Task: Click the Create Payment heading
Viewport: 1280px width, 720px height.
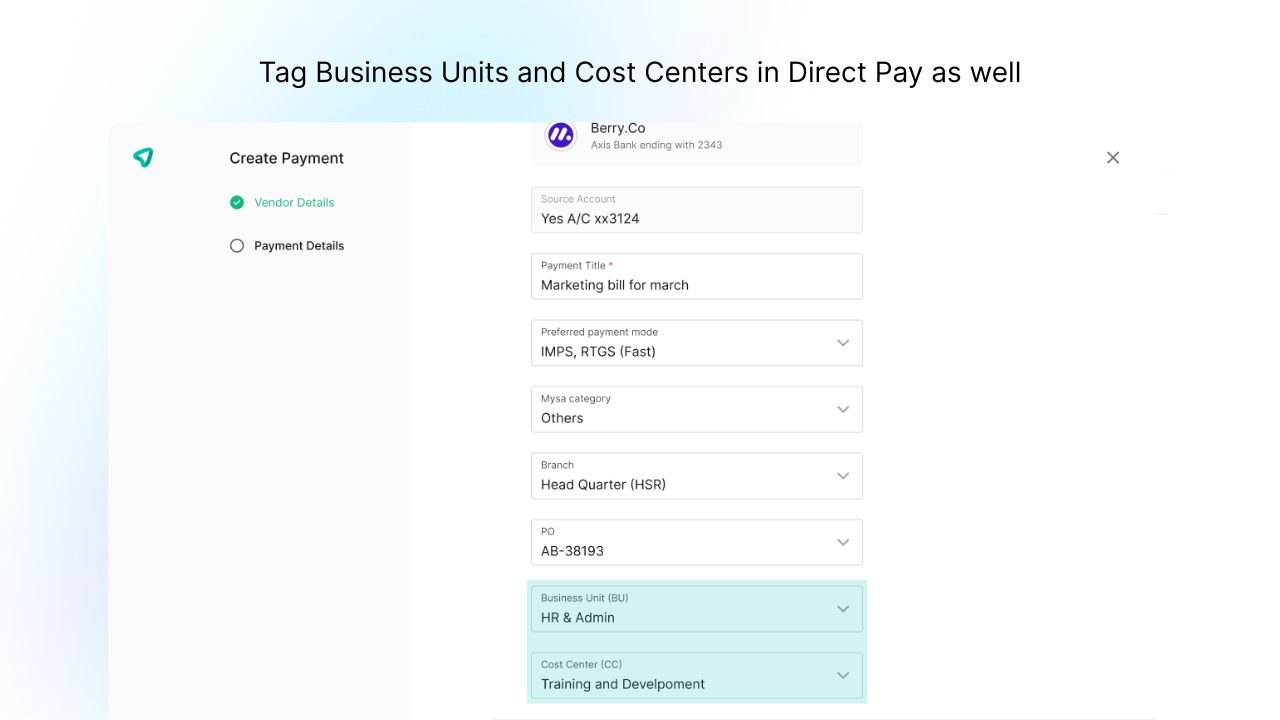Action: [286, 158]
